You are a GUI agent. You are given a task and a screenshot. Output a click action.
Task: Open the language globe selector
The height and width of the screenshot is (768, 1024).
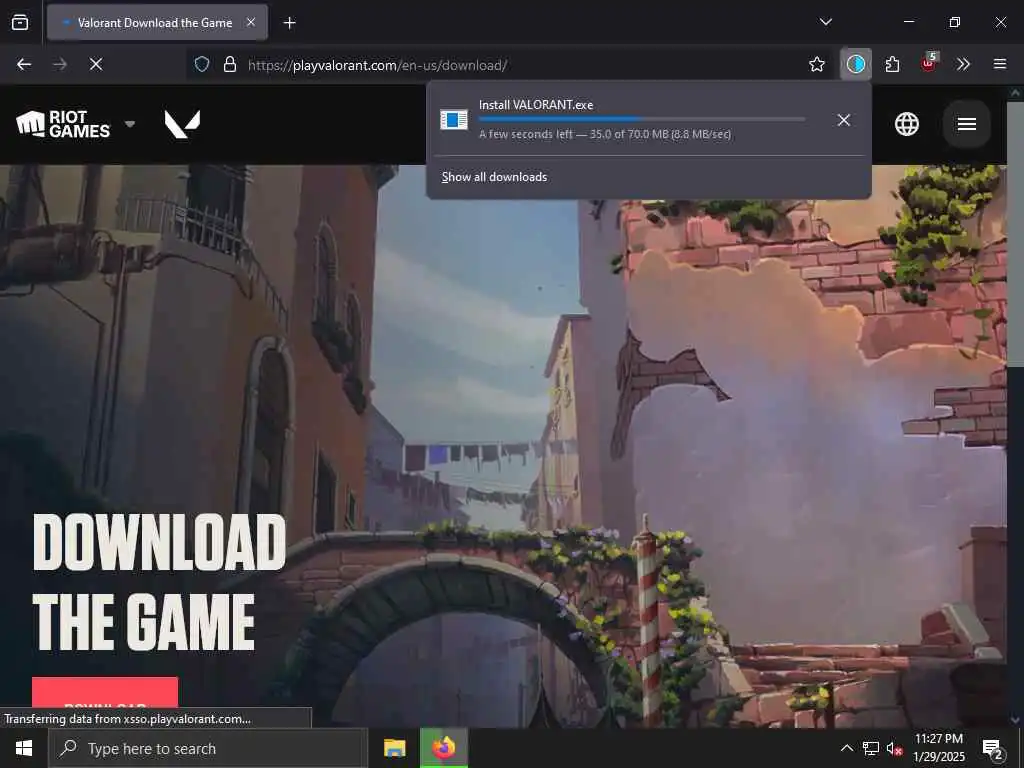pyautogui.click(x=906, y=123)
